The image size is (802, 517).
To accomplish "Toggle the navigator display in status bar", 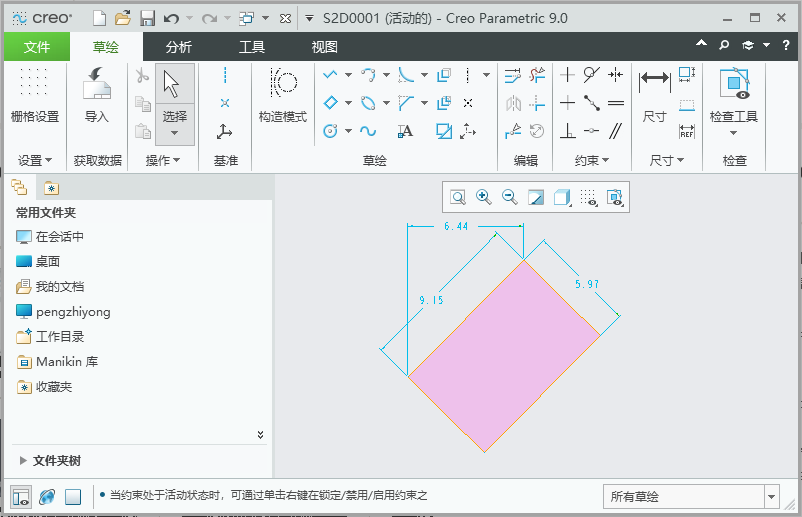I will (x=21, y=497).
